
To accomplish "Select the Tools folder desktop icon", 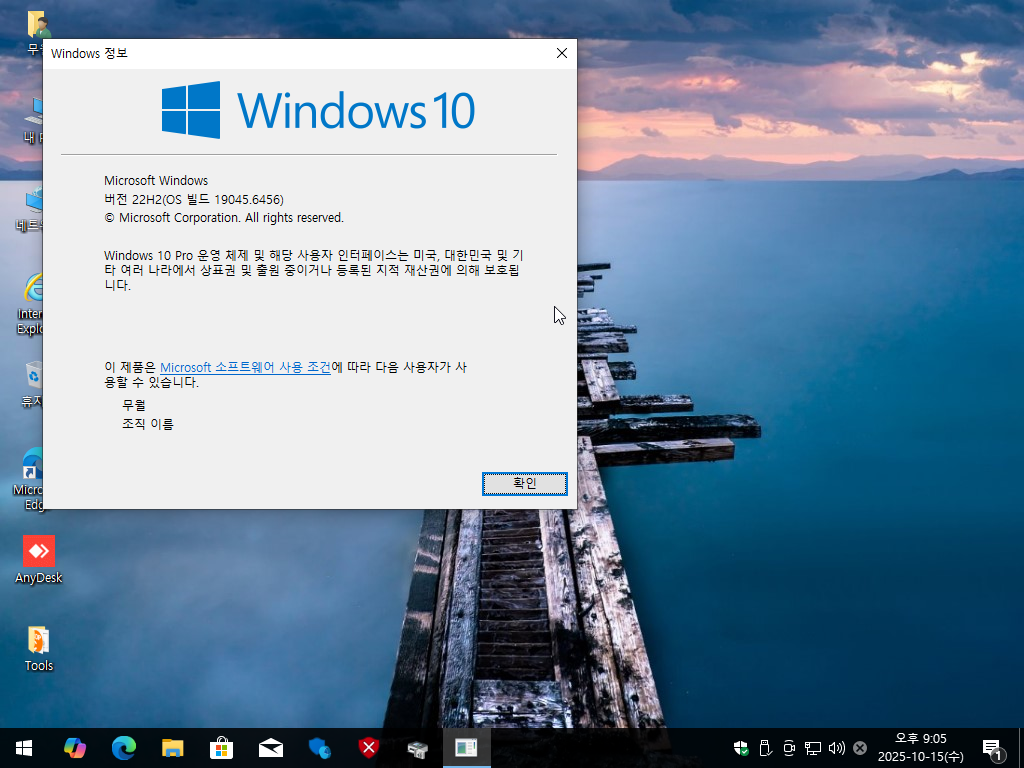I will click(39, 648).
